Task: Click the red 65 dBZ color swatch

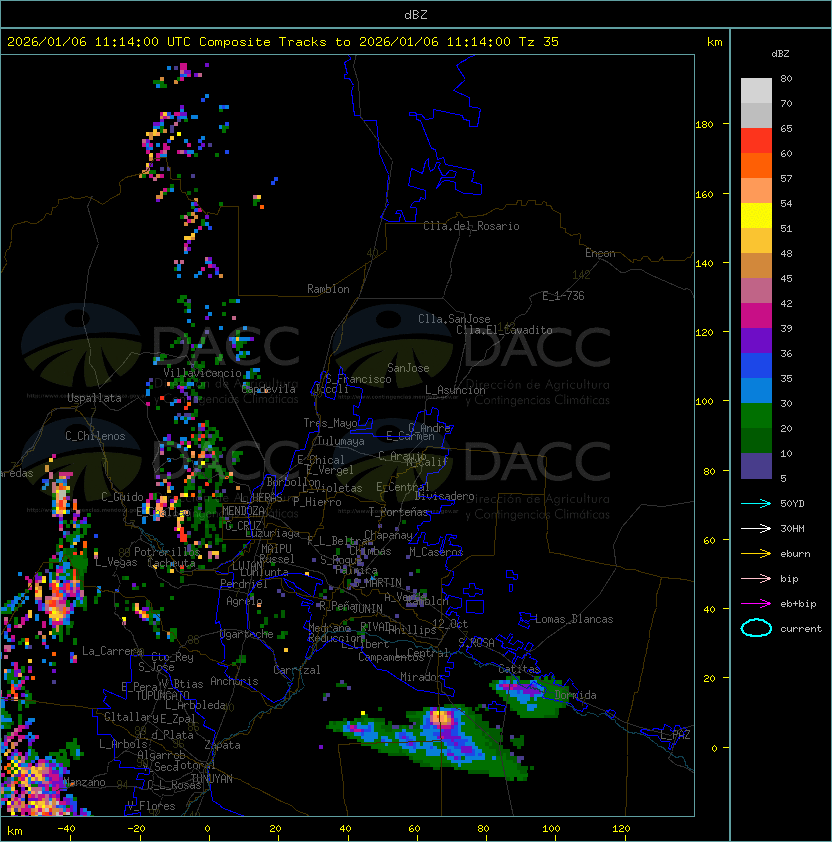Action: [756, 140]
